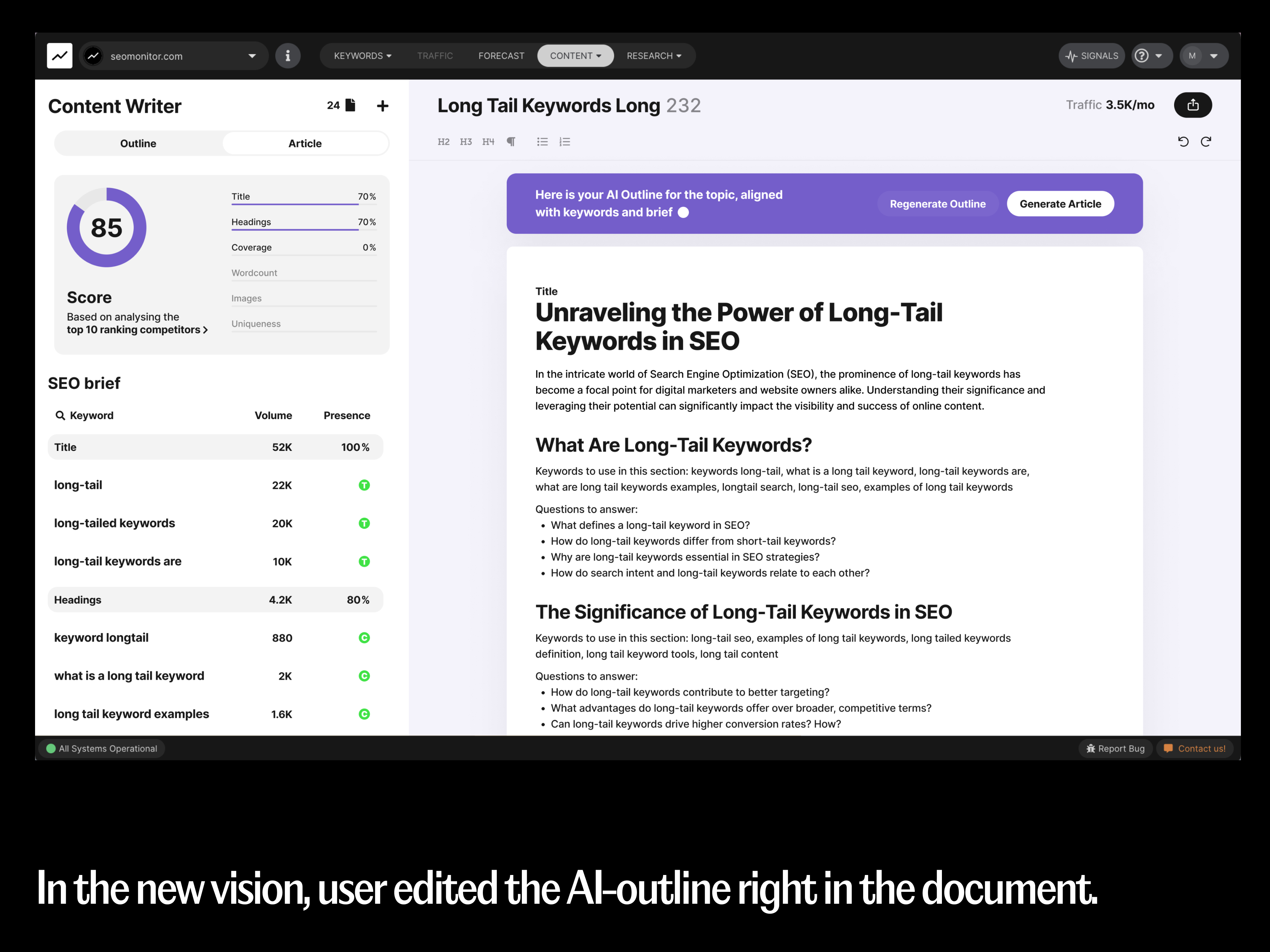Click the Regenerate Outline button

[937, 204]
